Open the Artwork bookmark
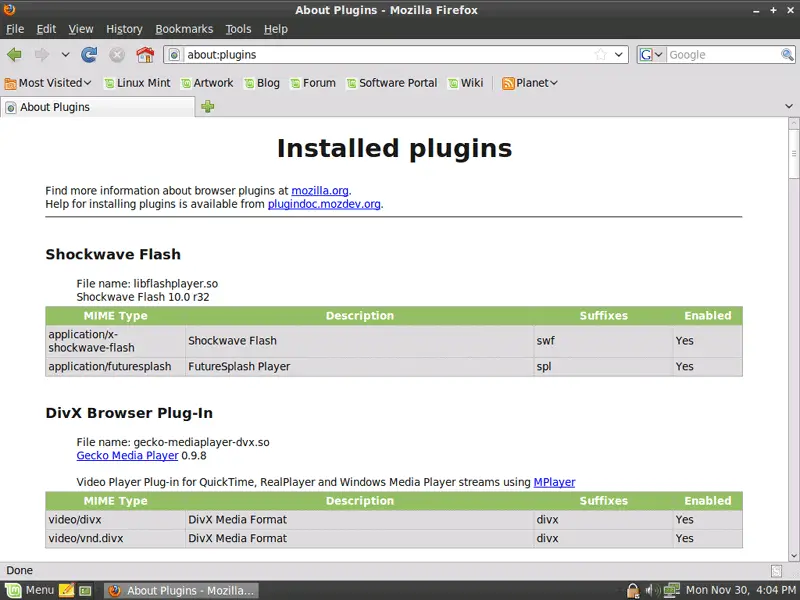 tap(207, 83)
